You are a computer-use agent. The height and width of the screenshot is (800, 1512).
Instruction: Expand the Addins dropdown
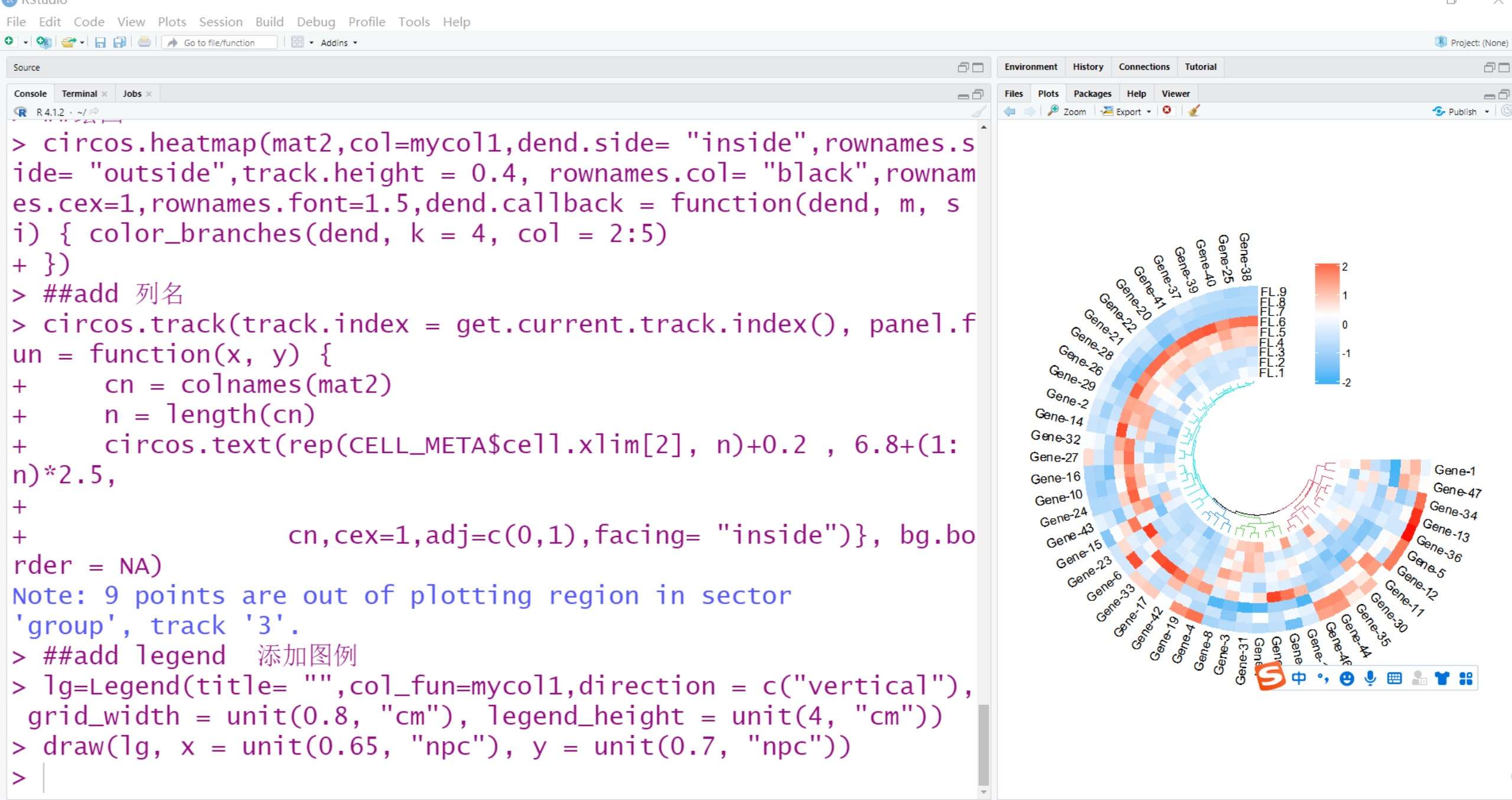tap(338, 43)
